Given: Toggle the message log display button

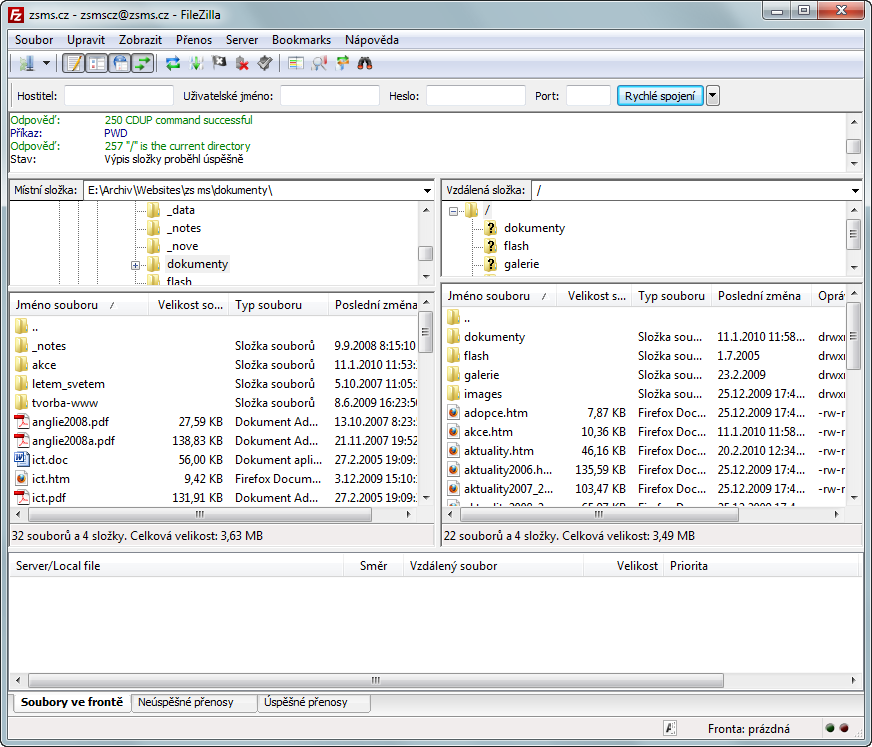Looking at the screenshot, I should click(x=73, y=63).
